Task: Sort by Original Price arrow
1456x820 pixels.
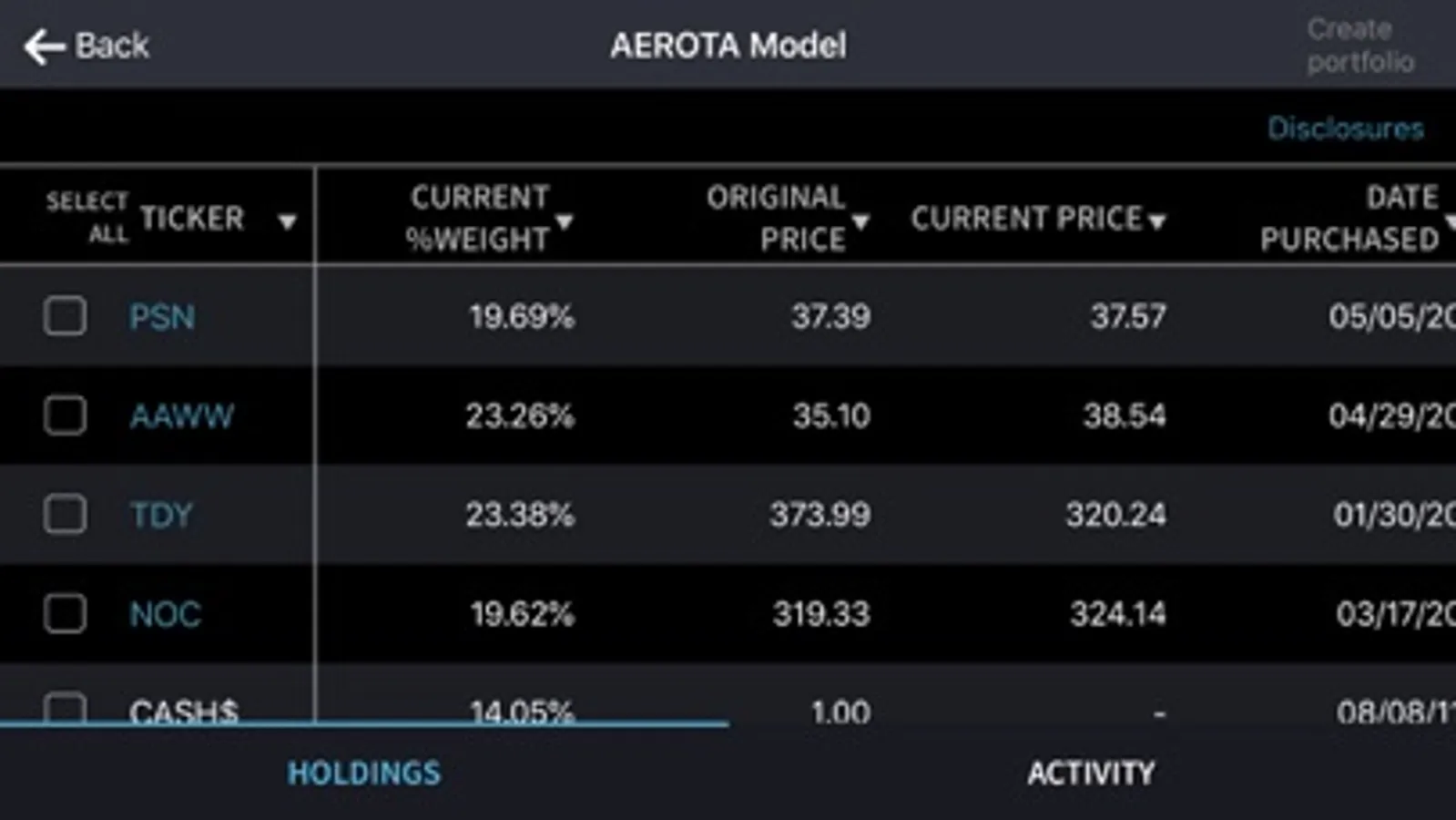Action: pyautogui.click(x=860, y=221)
